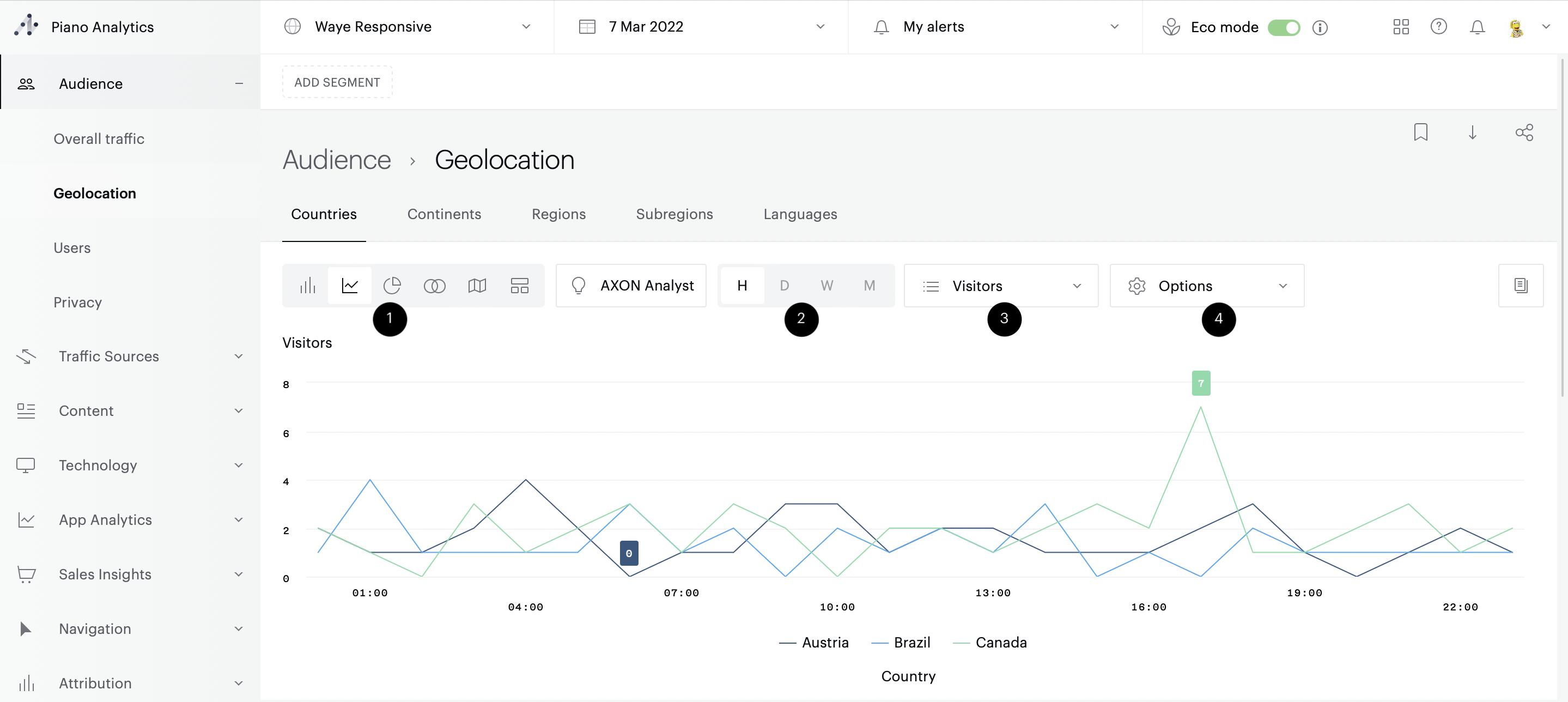Viewport: 1568px width, 702px height.
Task: Open the Visitors metric dropdown
Action: click(x=1001, y=286)
